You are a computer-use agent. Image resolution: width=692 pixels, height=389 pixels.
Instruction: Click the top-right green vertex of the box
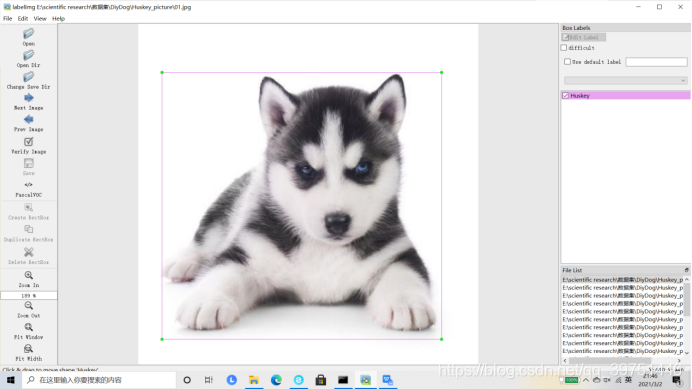(x=441, y=72)
